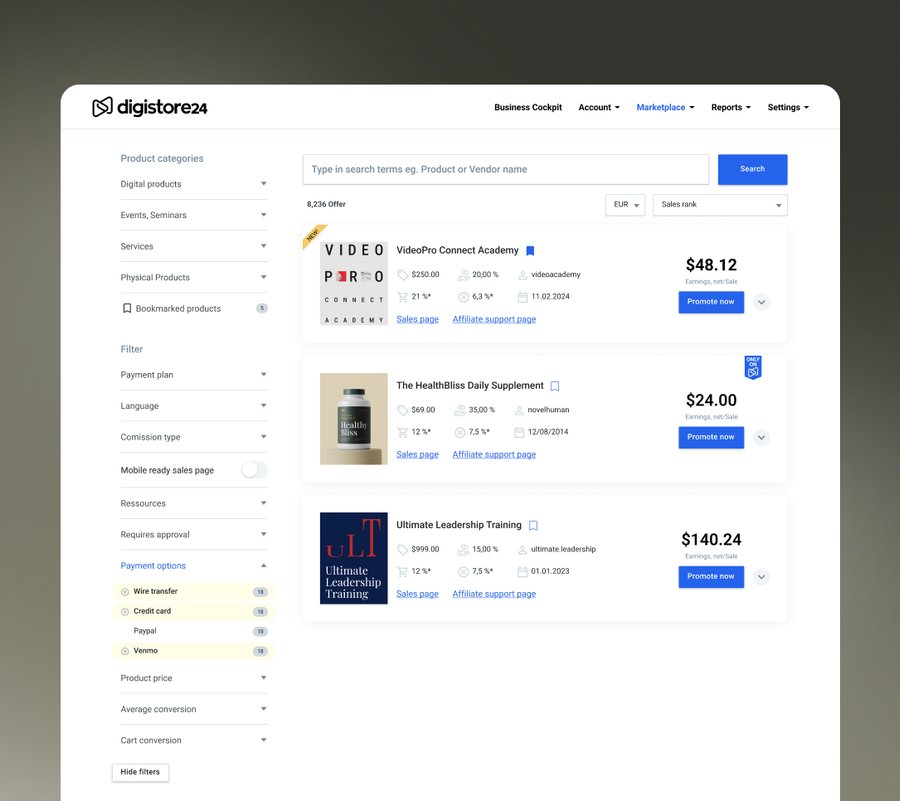Viewport: 900px width, 801px height.
Task: Click the vendor icon beside videoacademy
Action: point(522,275)
